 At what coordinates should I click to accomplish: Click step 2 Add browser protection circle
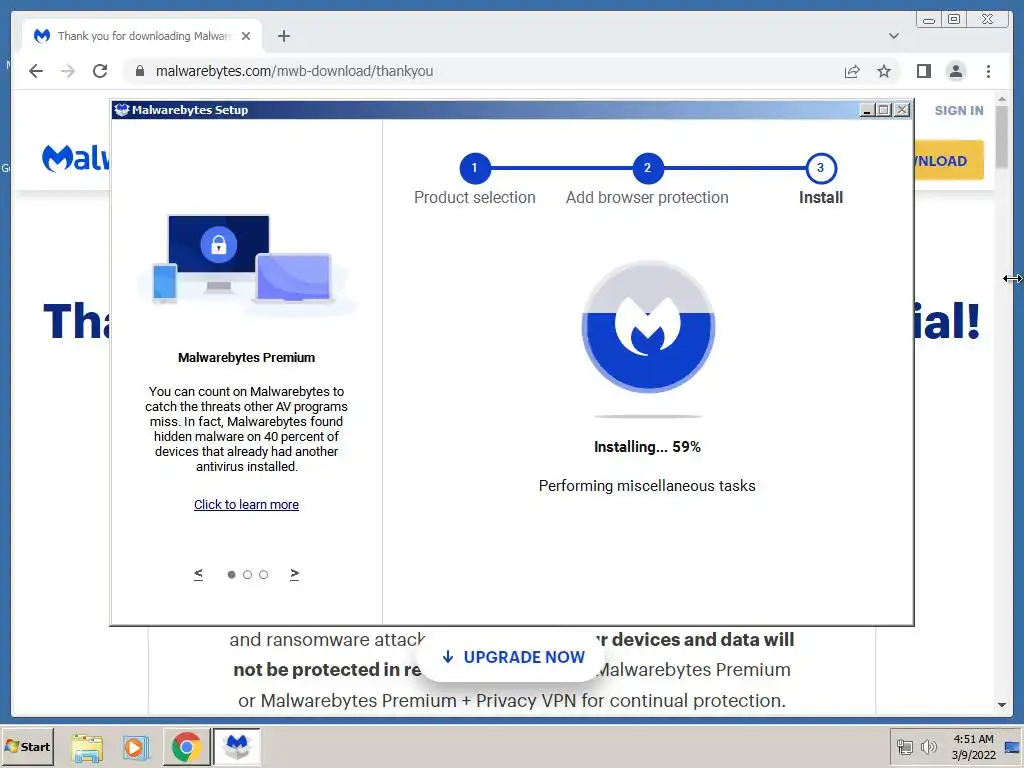(x=647, y=168)
